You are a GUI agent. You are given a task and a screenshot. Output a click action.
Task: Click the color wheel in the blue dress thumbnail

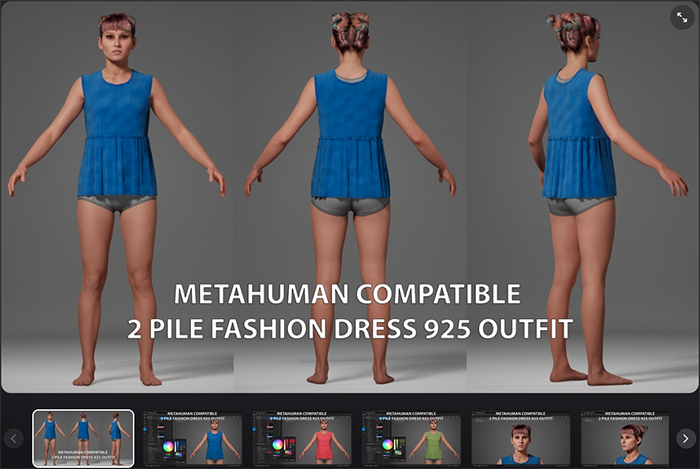coord(168,447)
